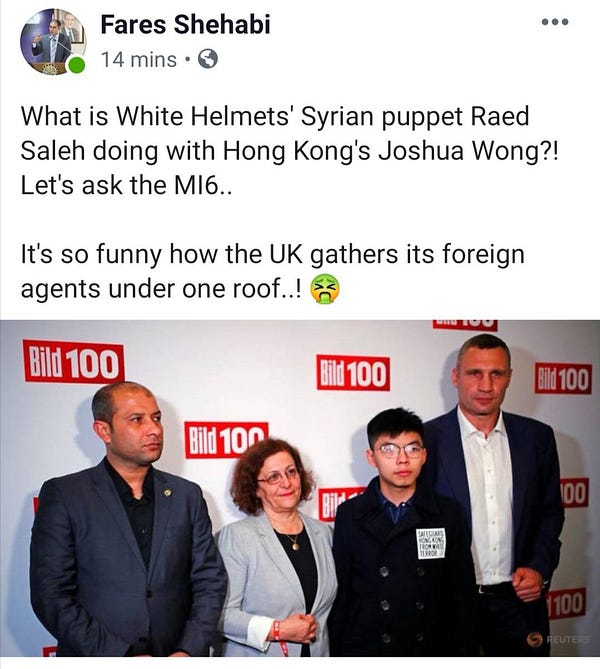Click the white protest sign on dark jacket
This screenshot has width=600, height=669.
(x=431, y=543)
